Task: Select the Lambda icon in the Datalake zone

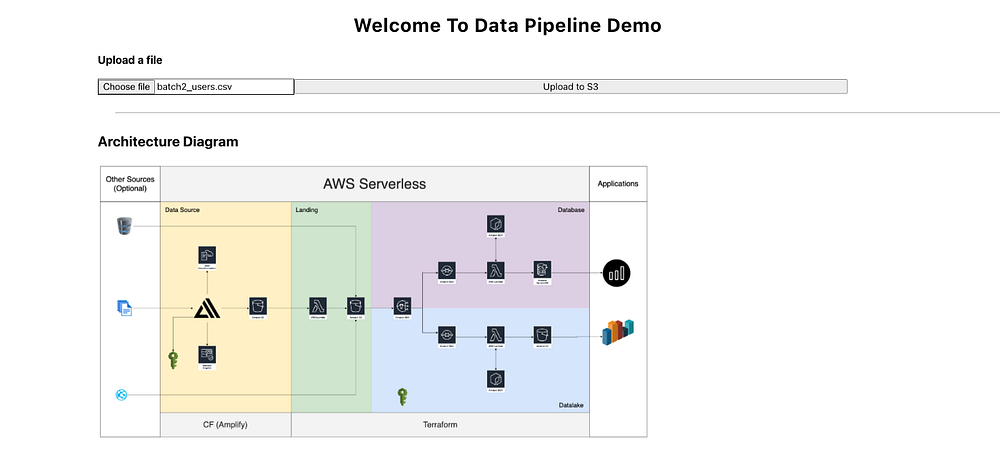Action: click(495, 335)
